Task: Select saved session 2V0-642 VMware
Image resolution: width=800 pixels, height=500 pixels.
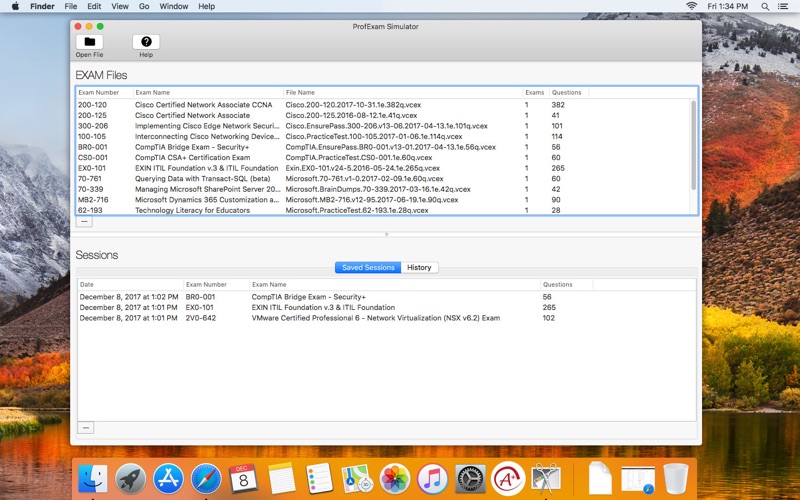Action: [x=386, y=318]
